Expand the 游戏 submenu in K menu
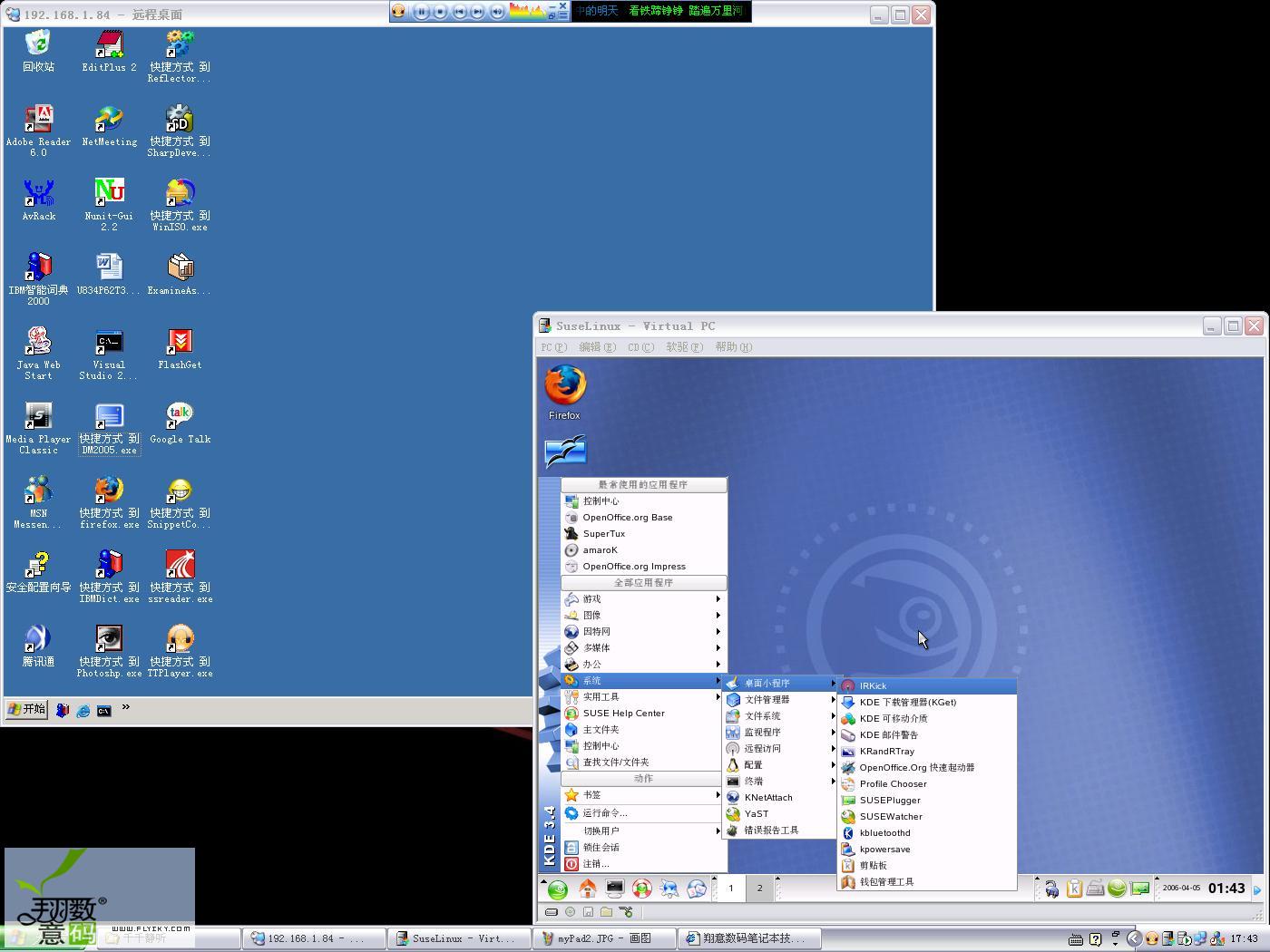 coord(643,599)
